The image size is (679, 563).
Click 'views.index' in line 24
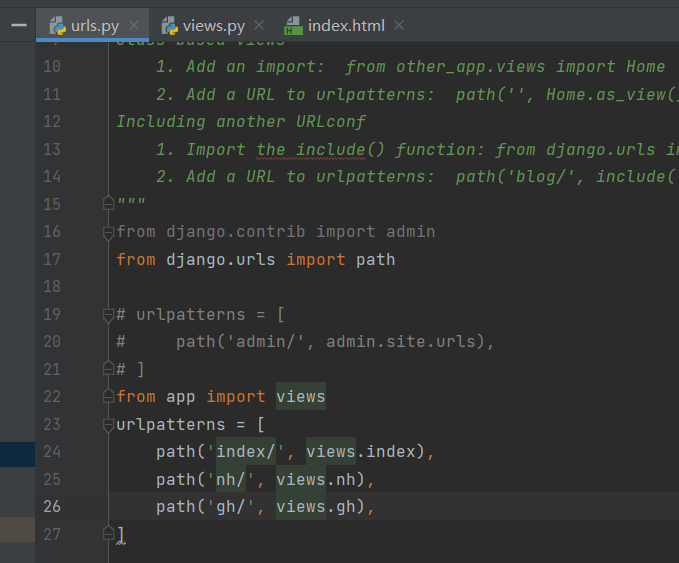coord(361,452)
